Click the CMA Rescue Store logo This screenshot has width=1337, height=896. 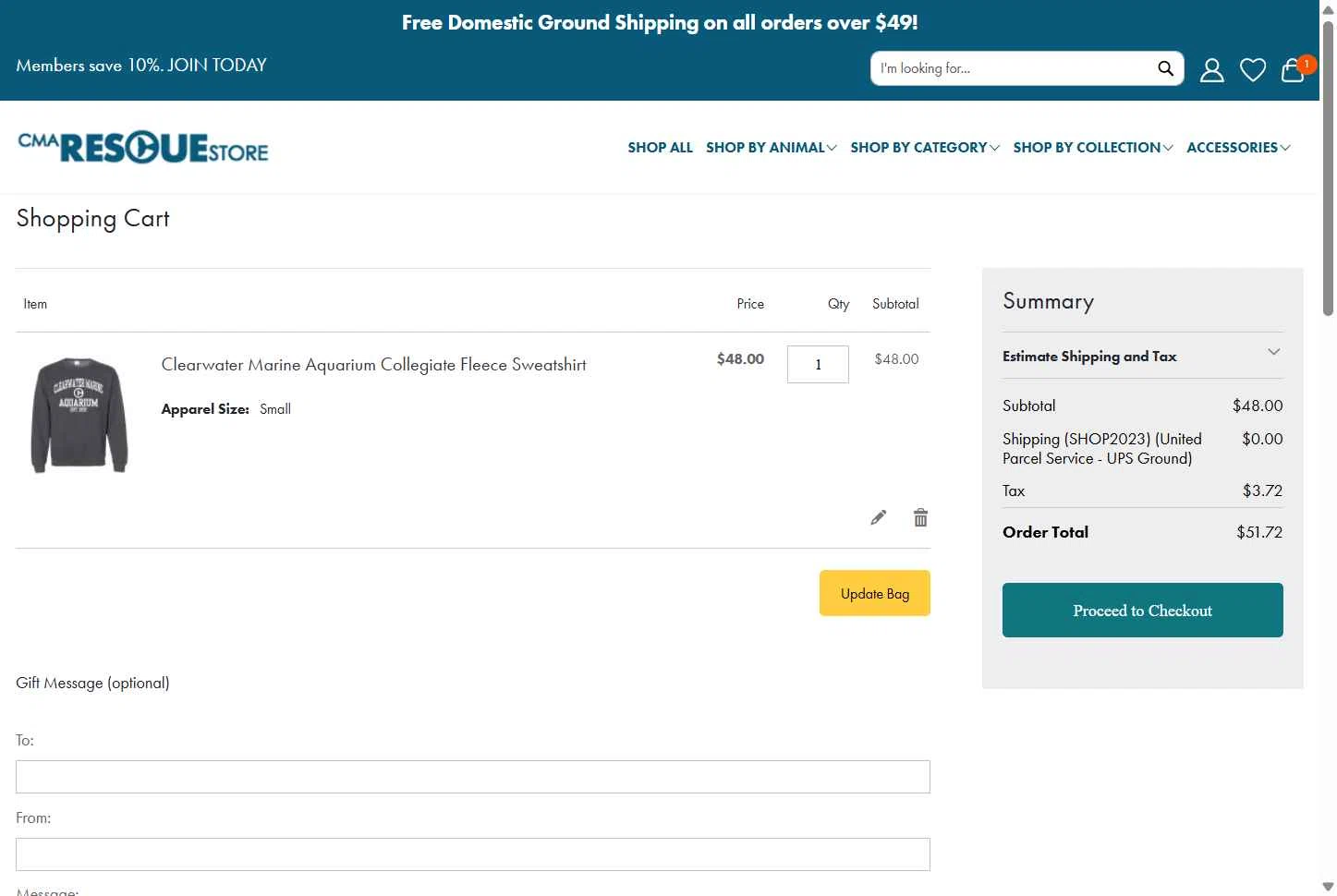click(143, 148)
